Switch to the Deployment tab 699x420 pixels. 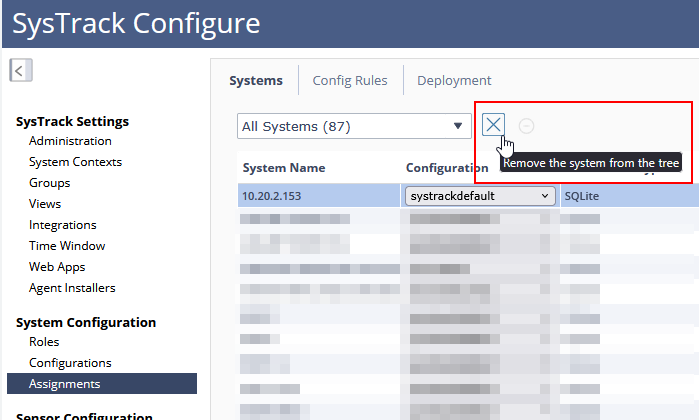click(454, 81)
